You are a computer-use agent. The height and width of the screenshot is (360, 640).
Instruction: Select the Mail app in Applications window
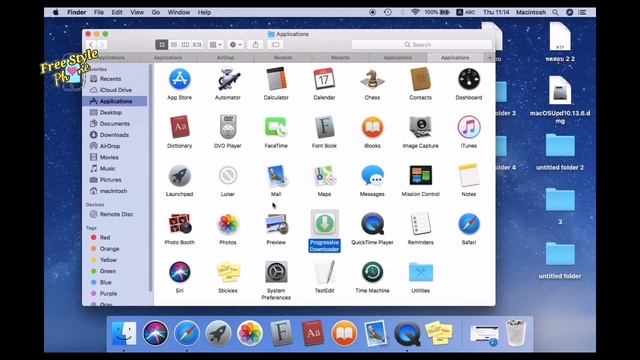click(x=276, y=176)
